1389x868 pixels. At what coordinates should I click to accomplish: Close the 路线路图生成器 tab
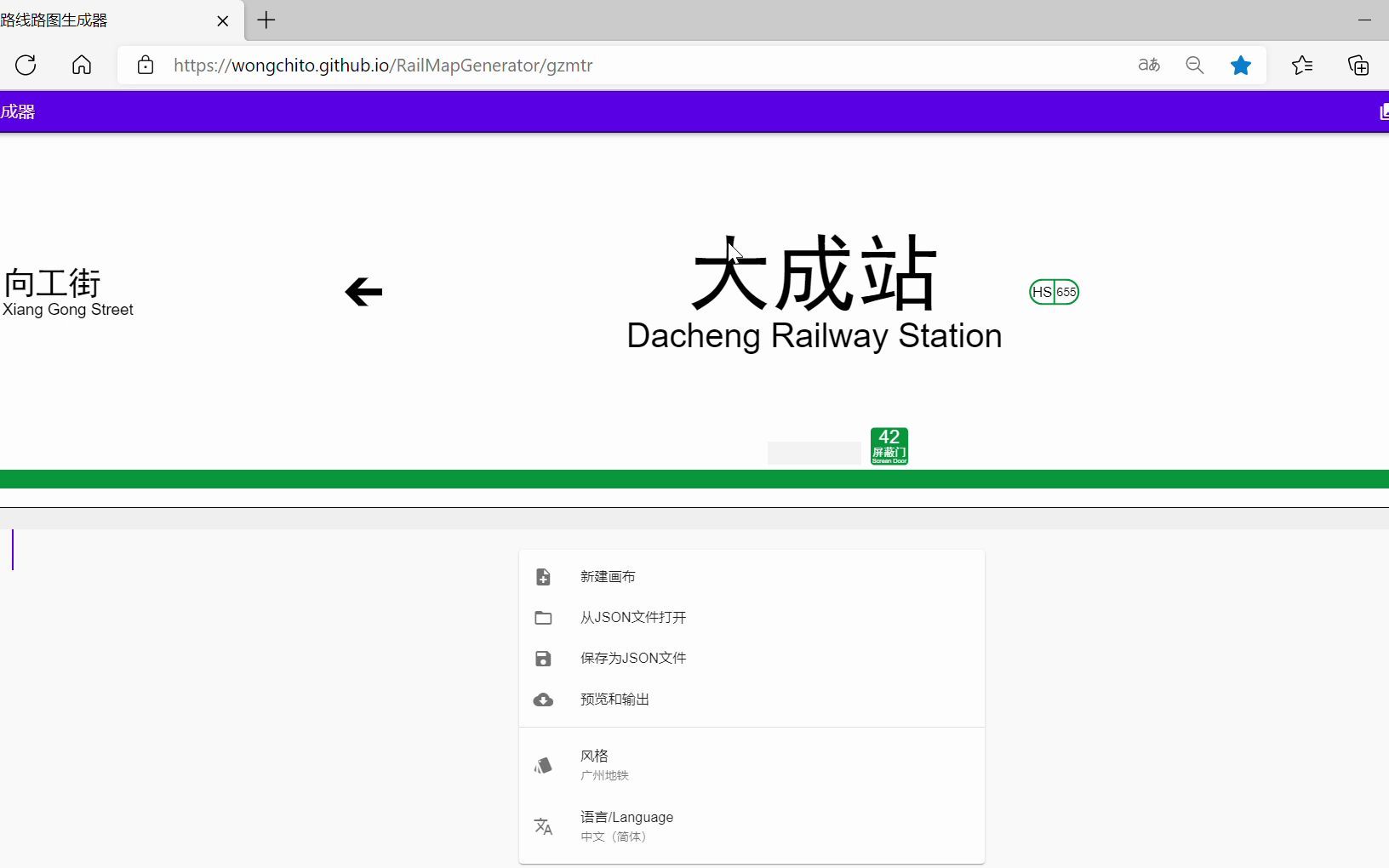[x=223, y=21]
